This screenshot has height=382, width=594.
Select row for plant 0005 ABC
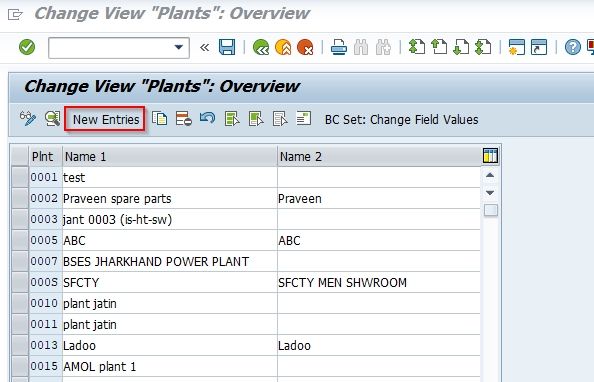coord(20,240)
